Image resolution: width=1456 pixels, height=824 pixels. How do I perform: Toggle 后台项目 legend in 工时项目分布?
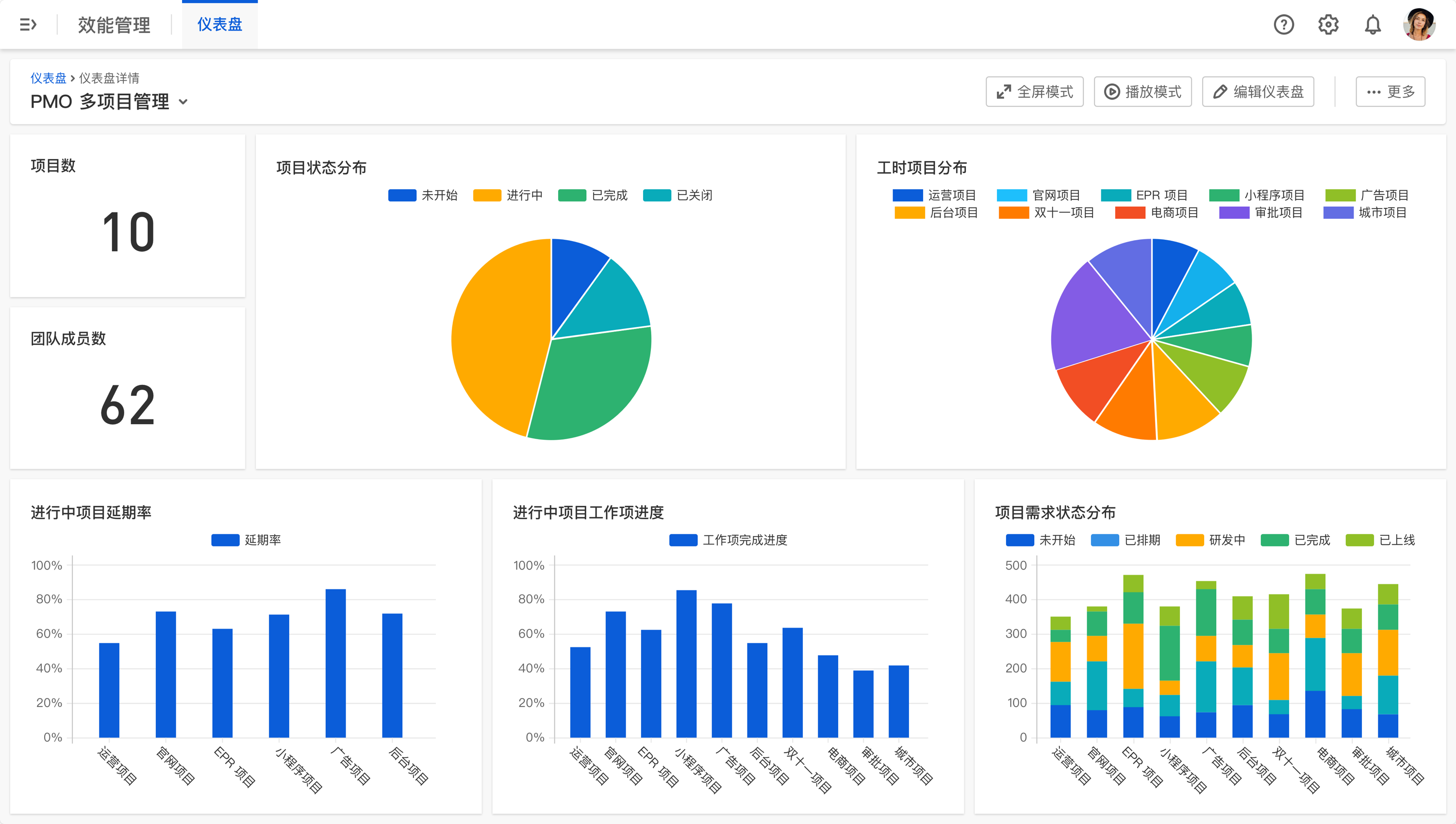936,213
